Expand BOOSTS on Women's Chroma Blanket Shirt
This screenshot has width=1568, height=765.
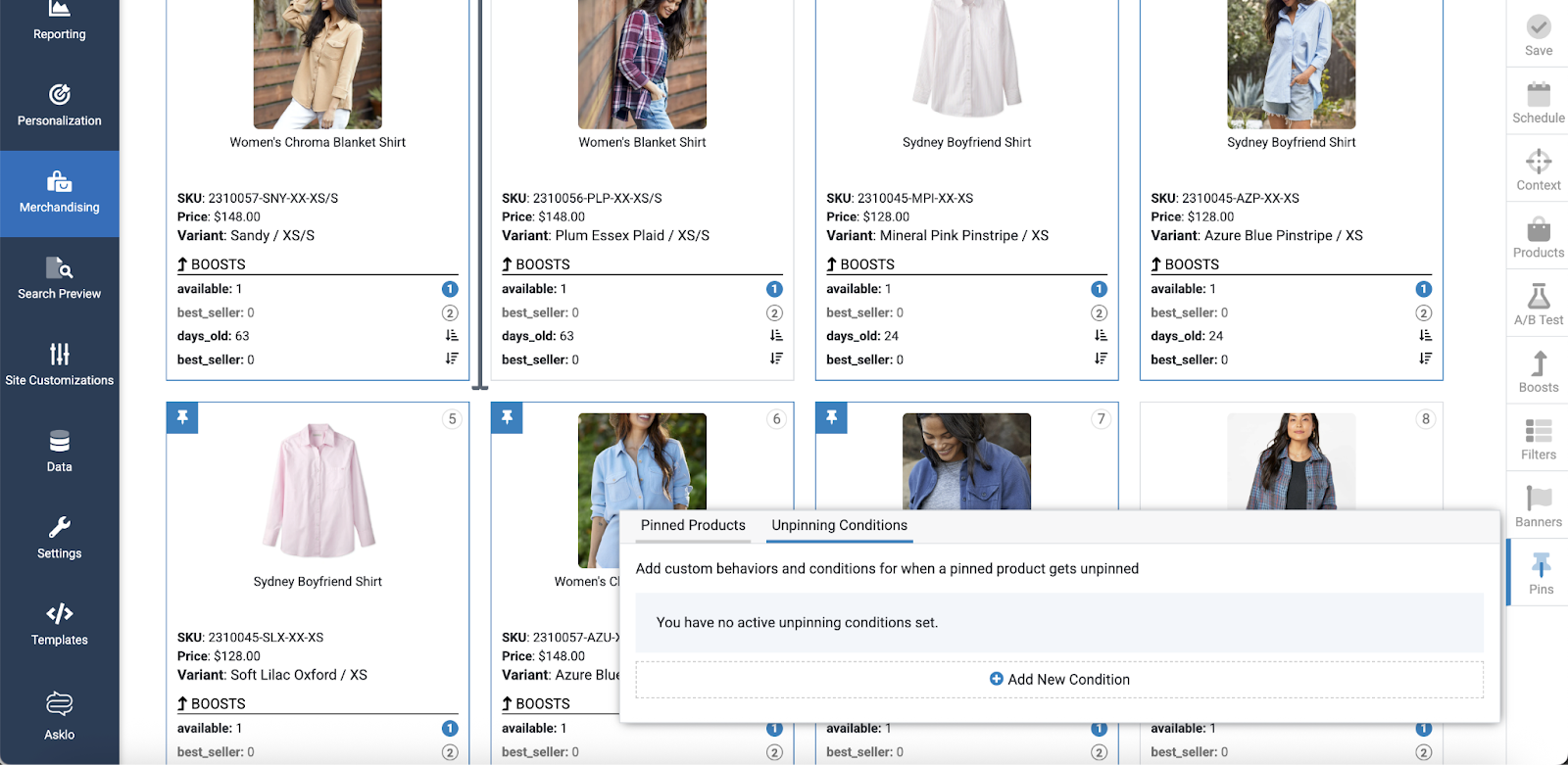tap(212, 264)
